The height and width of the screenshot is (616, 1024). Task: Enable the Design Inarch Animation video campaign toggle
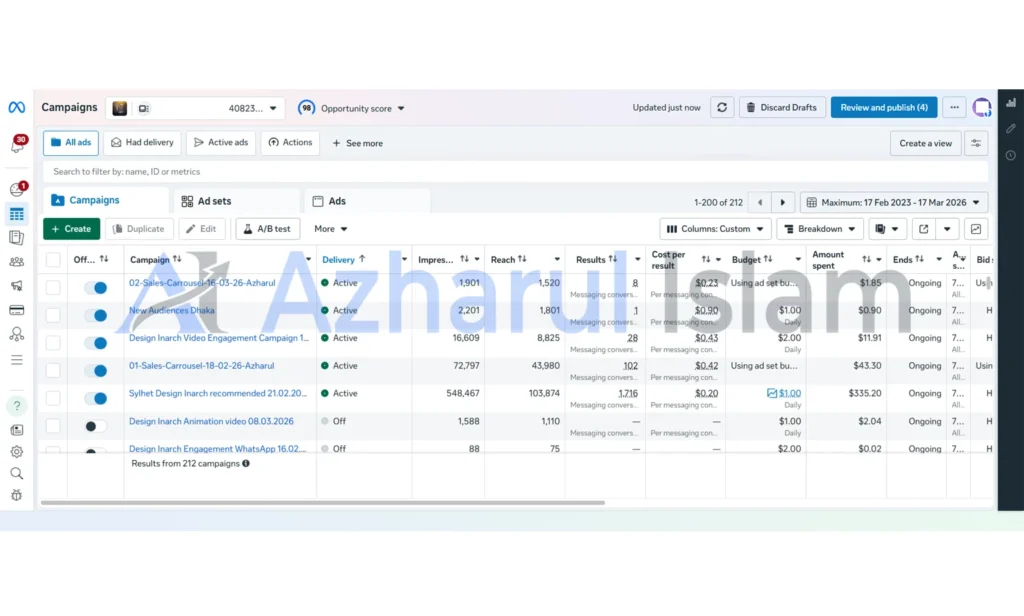(95, 426)
